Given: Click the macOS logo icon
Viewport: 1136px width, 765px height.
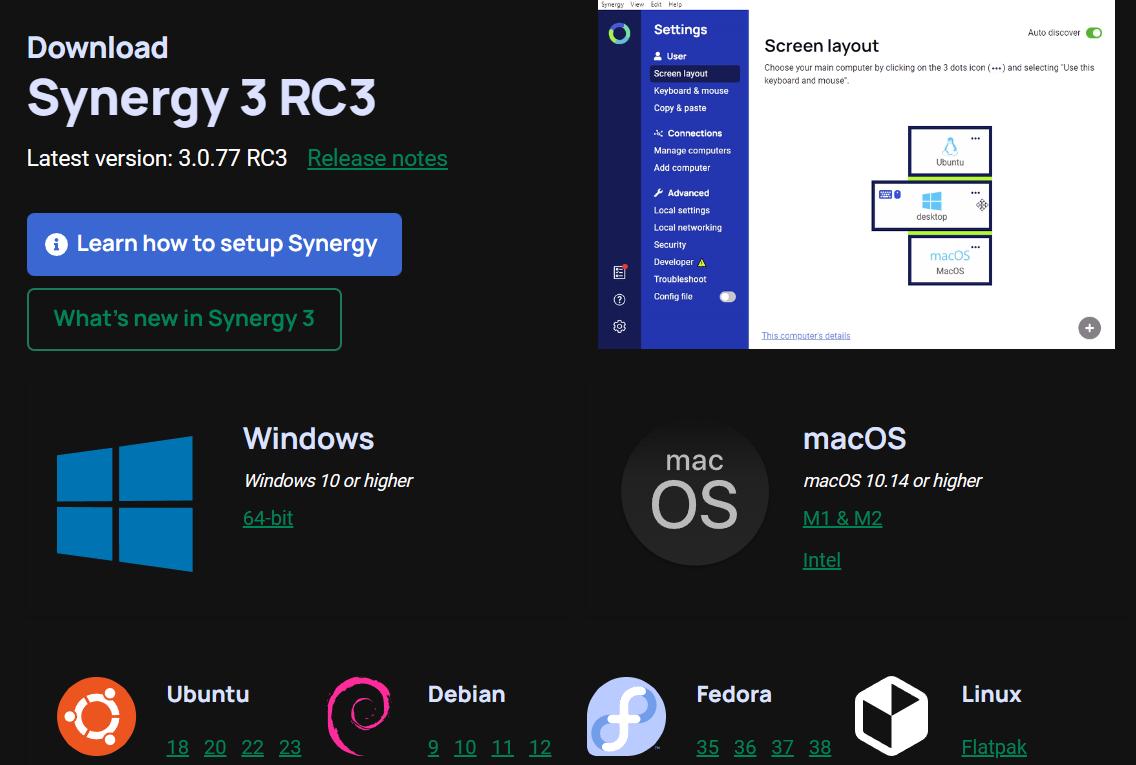Looking at the screenshot, I should pyautogui.click(x=694, y=493).
